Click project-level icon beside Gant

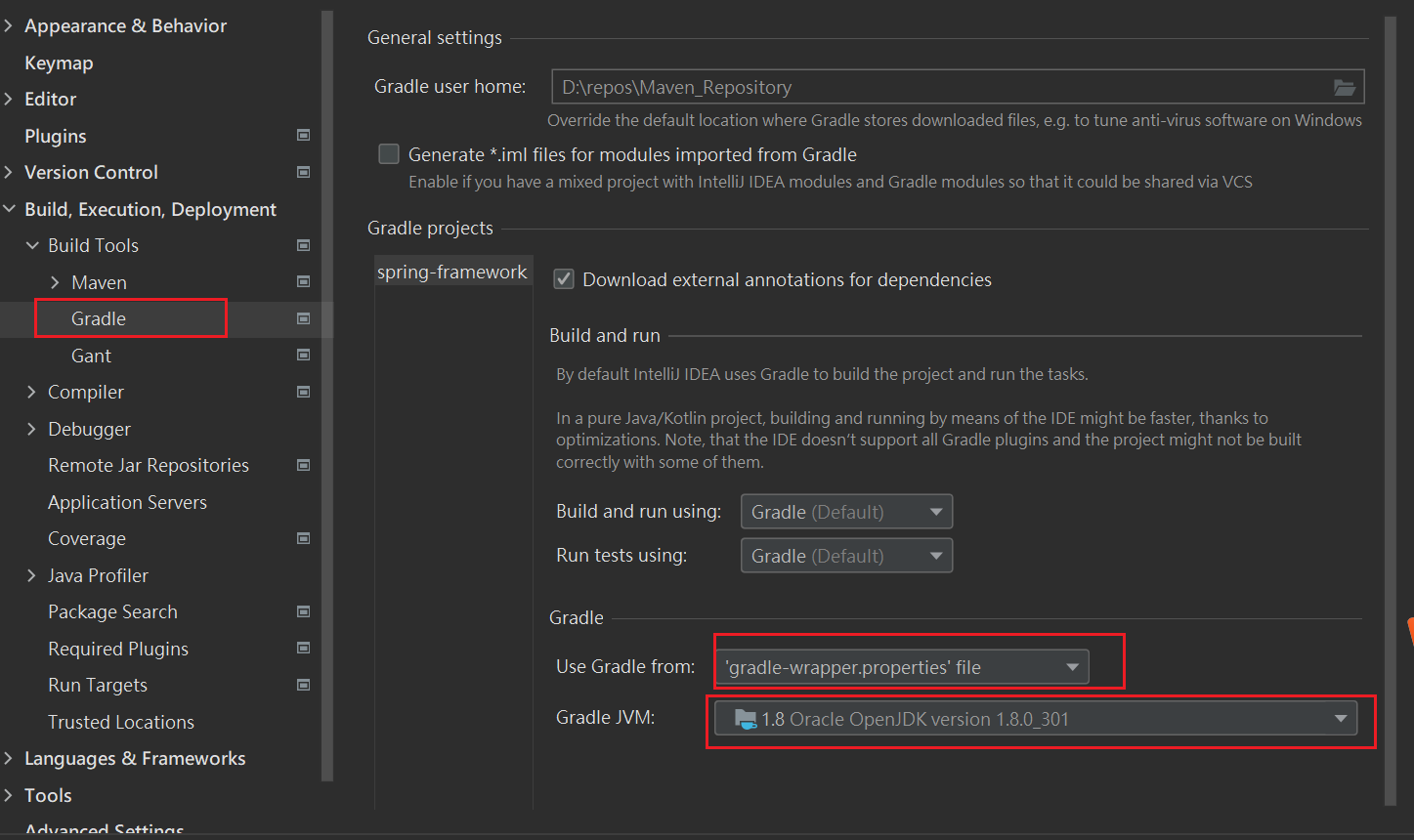point(304,356)
